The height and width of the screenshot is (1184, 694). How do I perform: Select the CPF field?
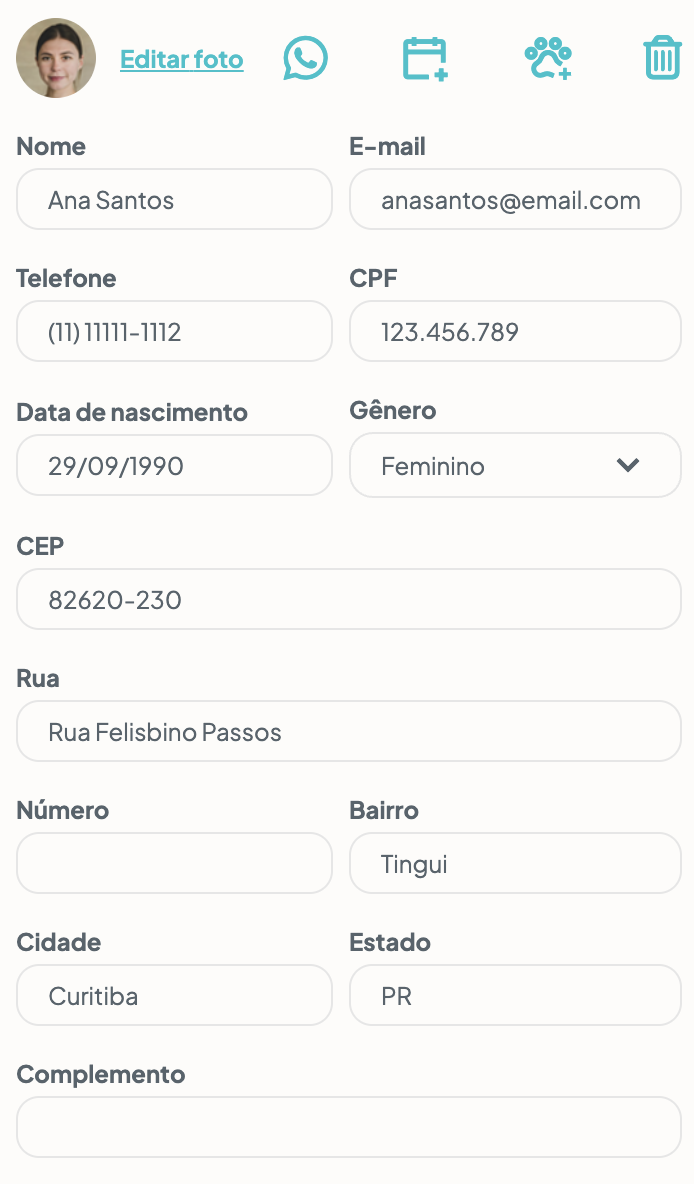tap(514, 331)
